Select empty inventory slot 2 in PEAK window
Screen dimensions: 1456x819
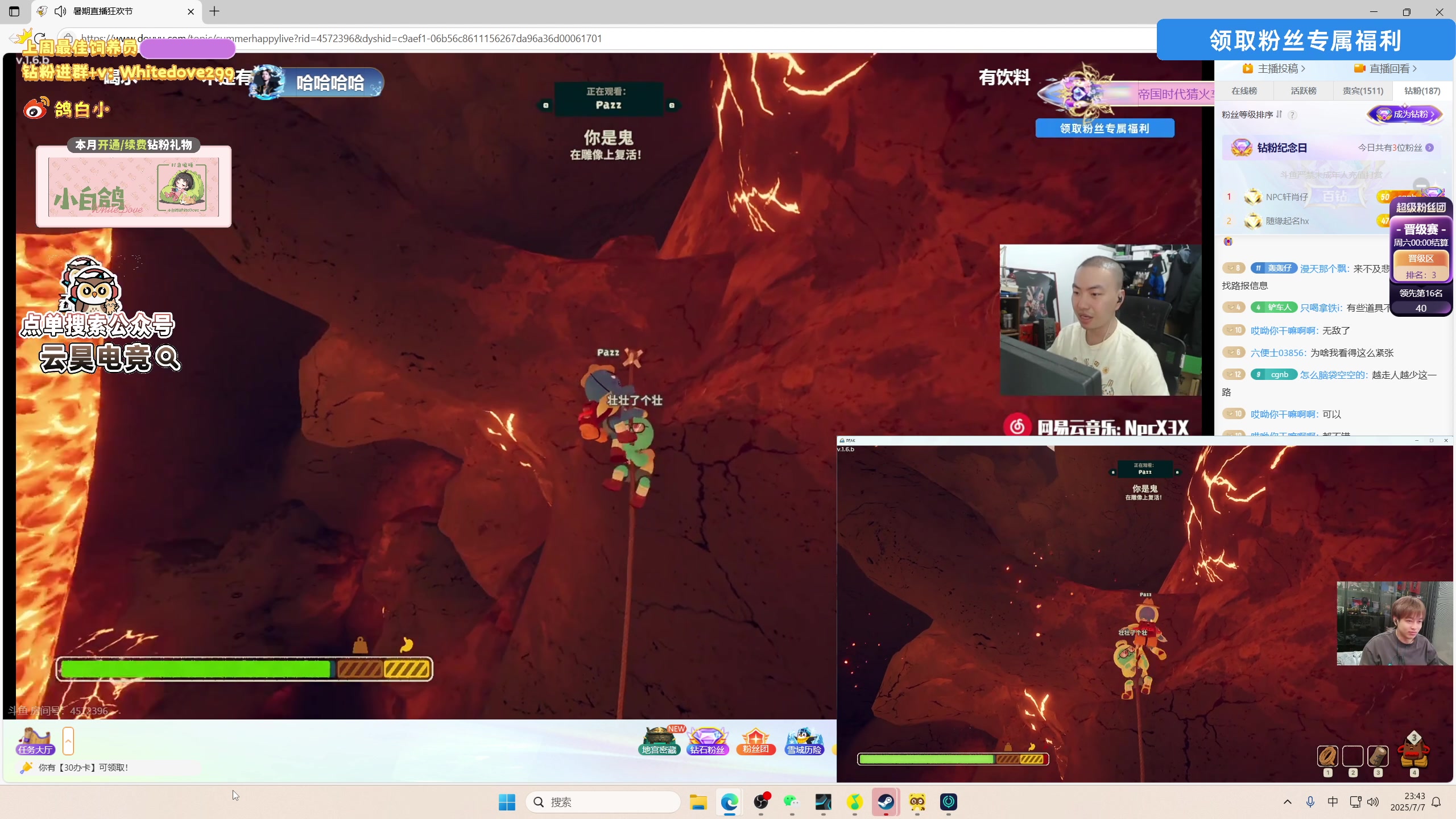pyautogui.click(x=1352, y=756)
